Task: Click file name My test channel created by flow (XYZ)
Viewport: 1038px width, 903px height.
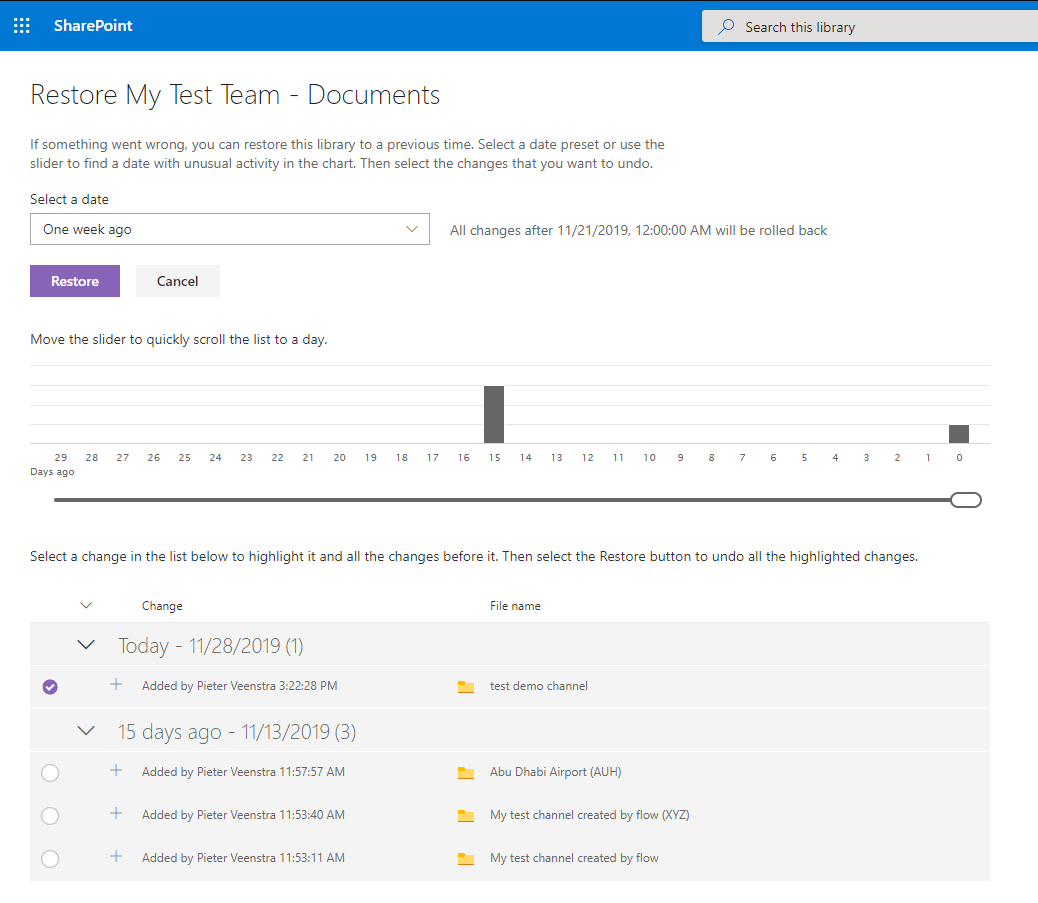Action: (x=590, y=815)
